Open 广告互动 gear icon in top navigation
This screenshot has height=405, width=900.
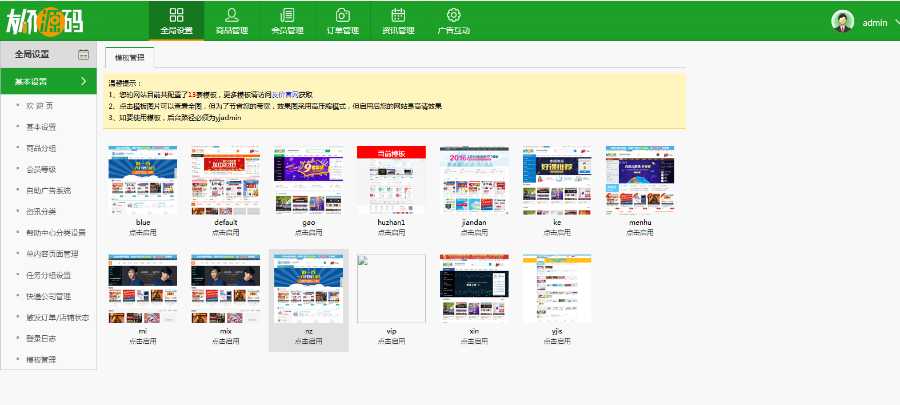(x=453, y=15)
